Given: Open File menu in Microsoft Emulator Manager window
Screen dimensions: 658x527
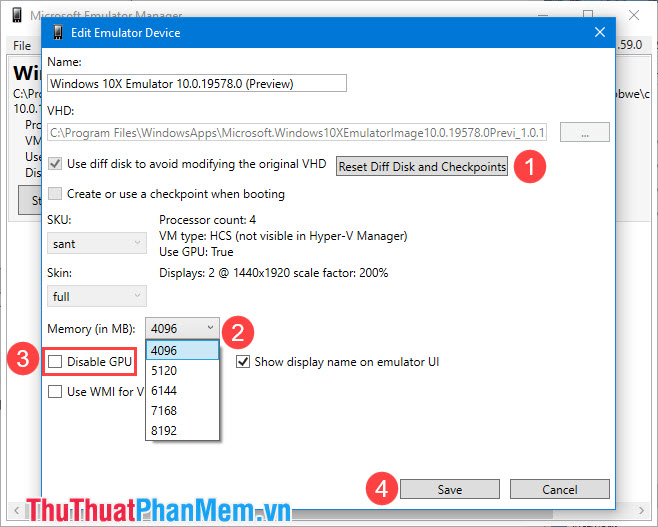Looking at the screenshot, I should point(22,45).
